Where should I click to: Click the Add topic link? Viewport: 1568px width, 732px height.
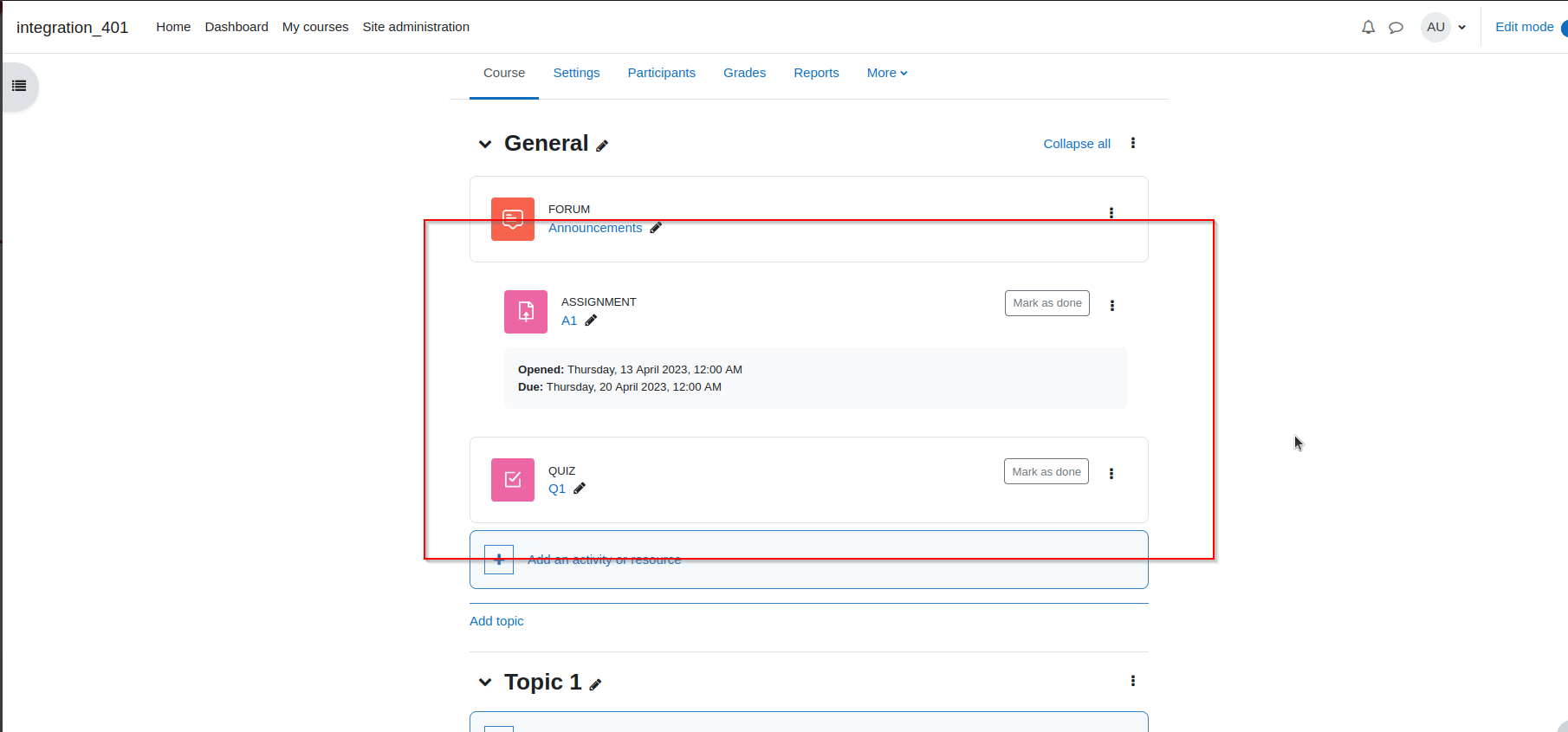(x=496, y=621)
